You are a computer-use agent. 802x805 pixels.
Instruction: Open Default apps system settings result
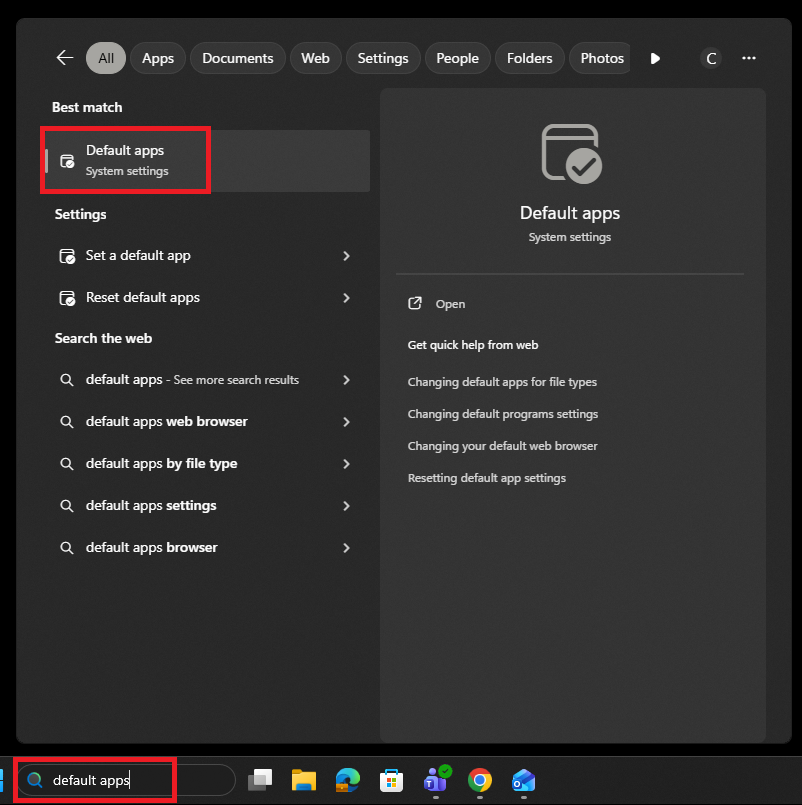tap(205, 161)
